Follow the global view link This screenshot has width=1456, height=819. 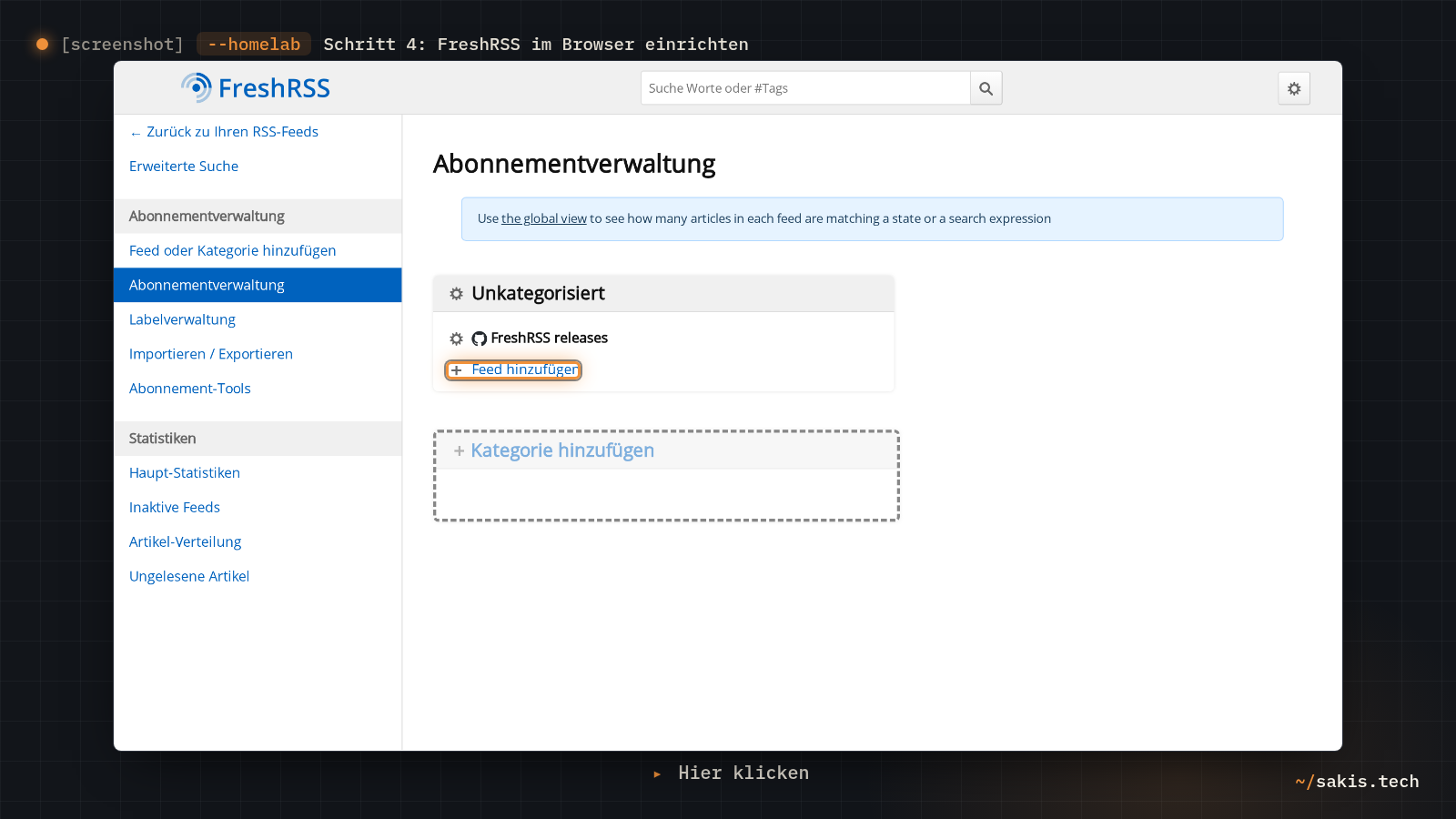click(x=544, y=218)
